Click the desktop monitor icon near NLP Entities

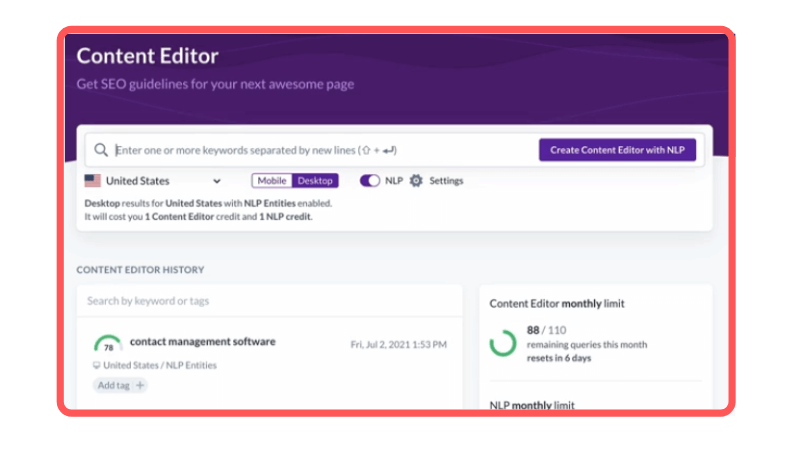[x=96, y=365]
